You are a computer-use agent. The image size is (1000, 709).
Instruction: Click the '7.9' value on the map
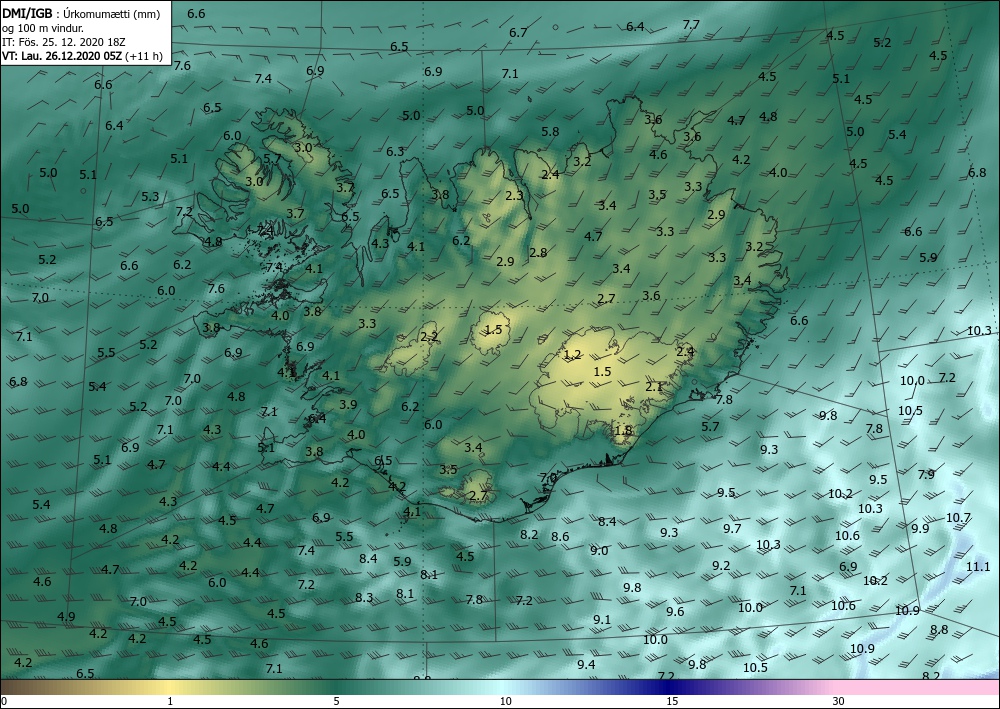coord(926,475)
